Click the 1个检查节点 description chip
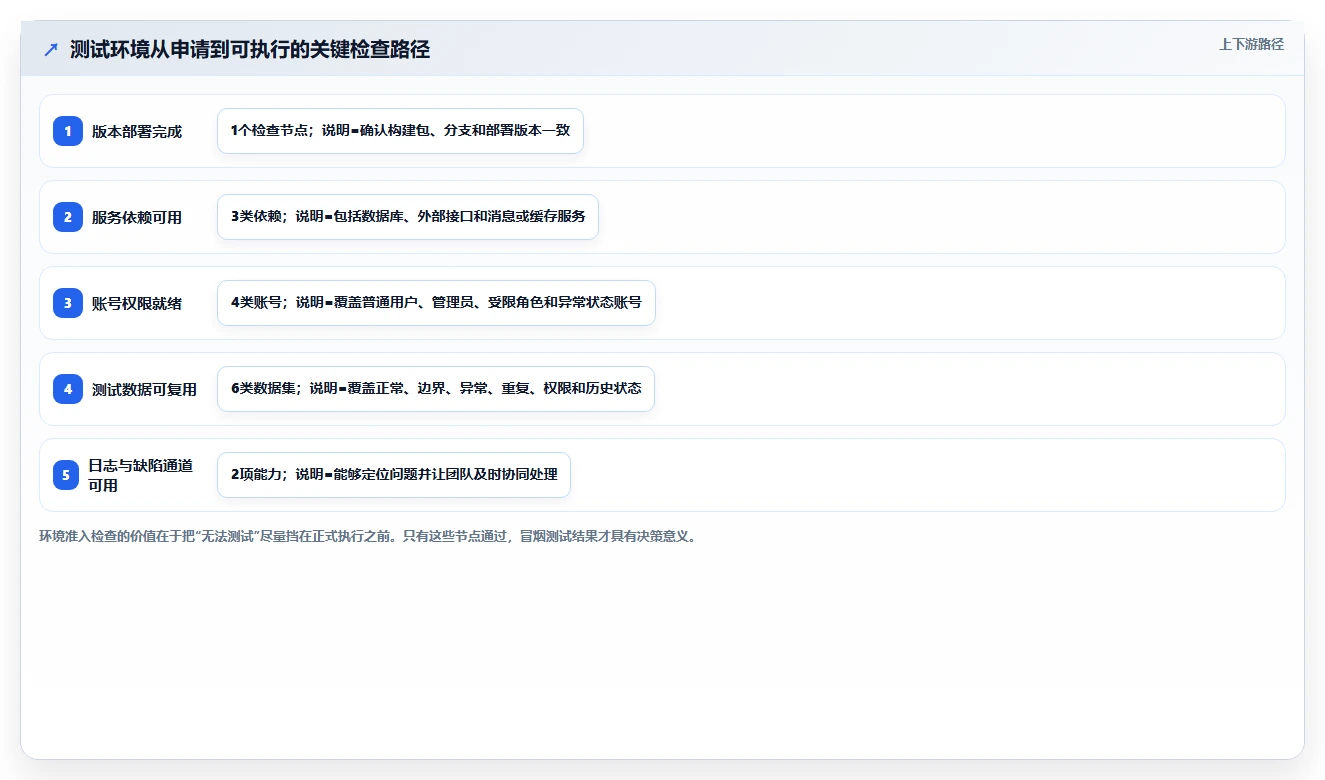The width and height of the screenshot is (1325, 780). tap(400, 131)
